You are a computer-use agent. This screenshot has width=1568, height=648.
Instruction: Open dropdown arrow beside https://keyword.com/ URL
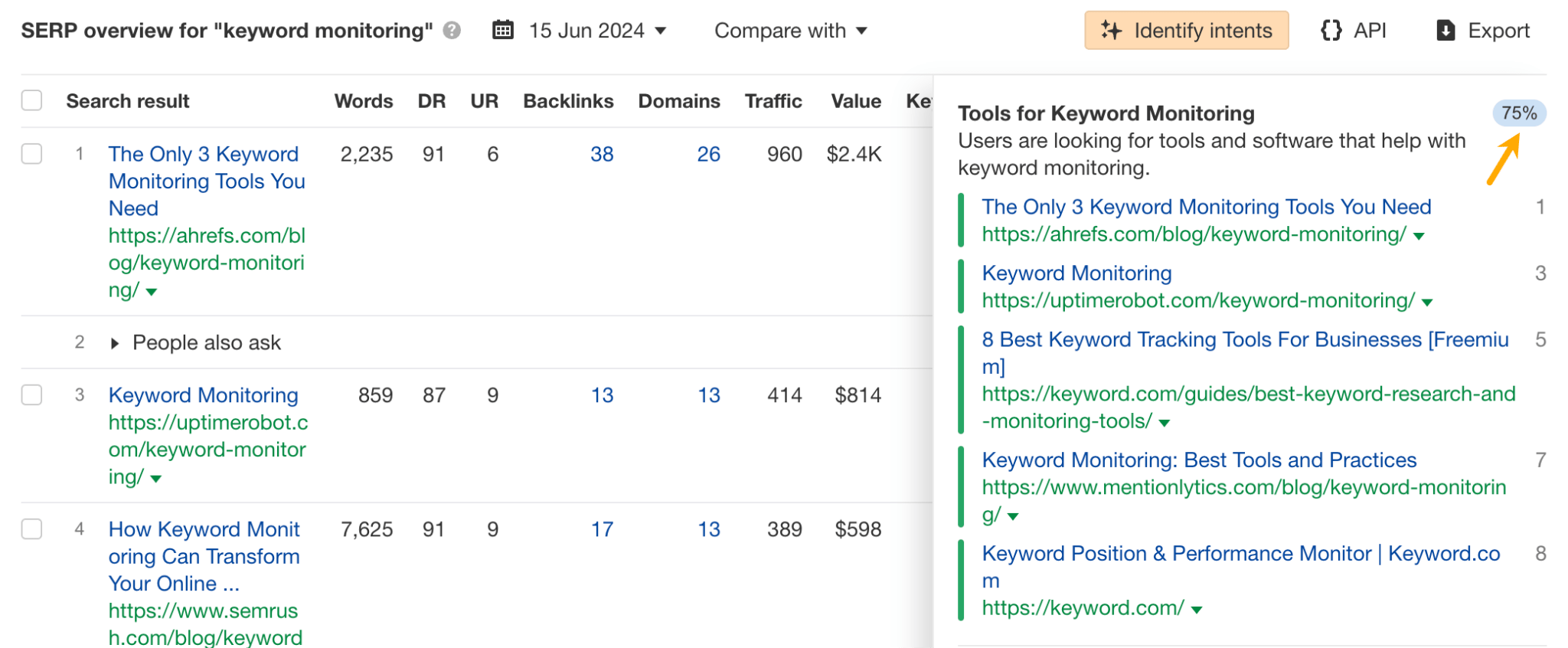tap(1197, 610)
